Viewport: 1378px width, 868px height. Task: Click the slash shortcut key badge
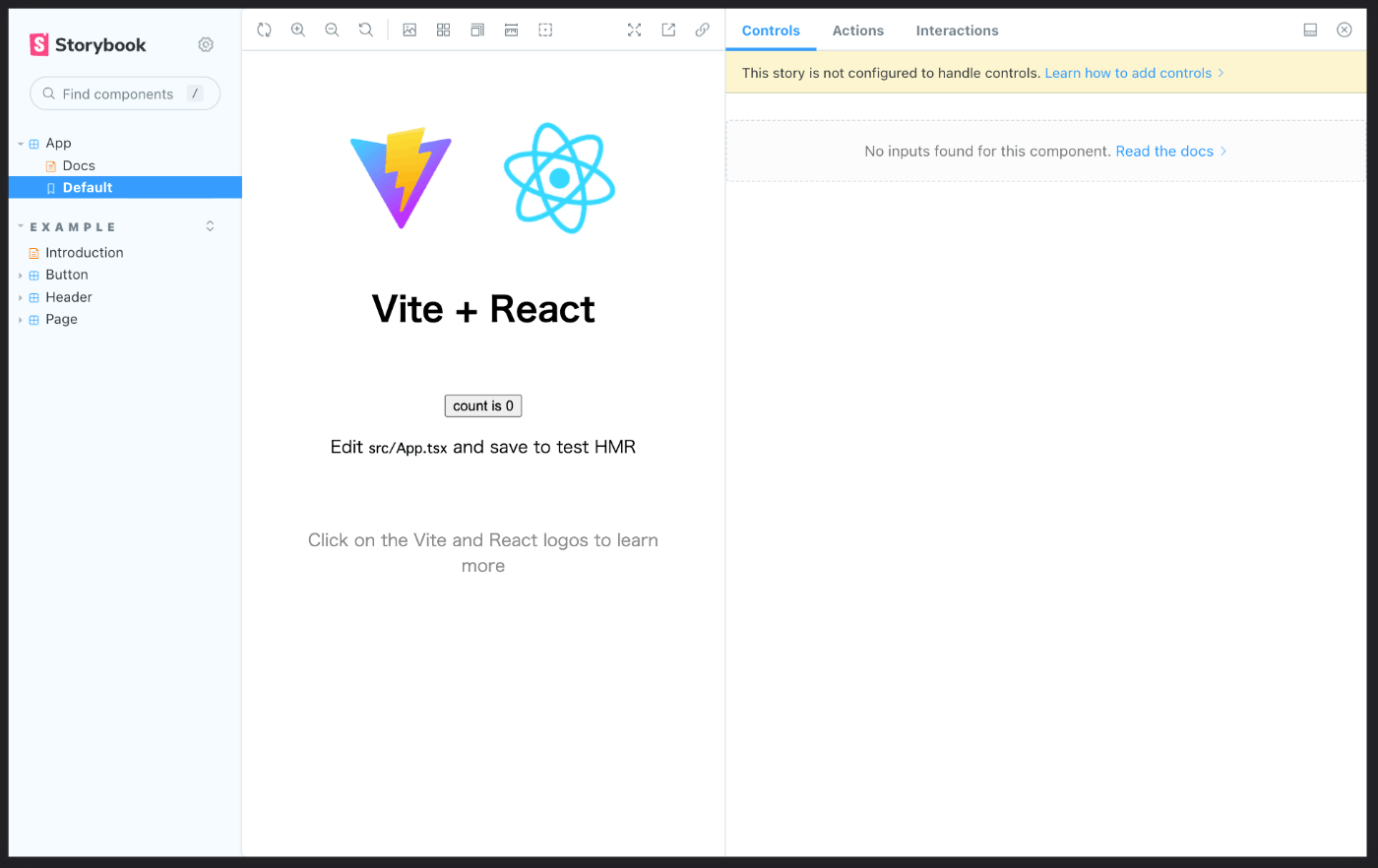(195, 93)
